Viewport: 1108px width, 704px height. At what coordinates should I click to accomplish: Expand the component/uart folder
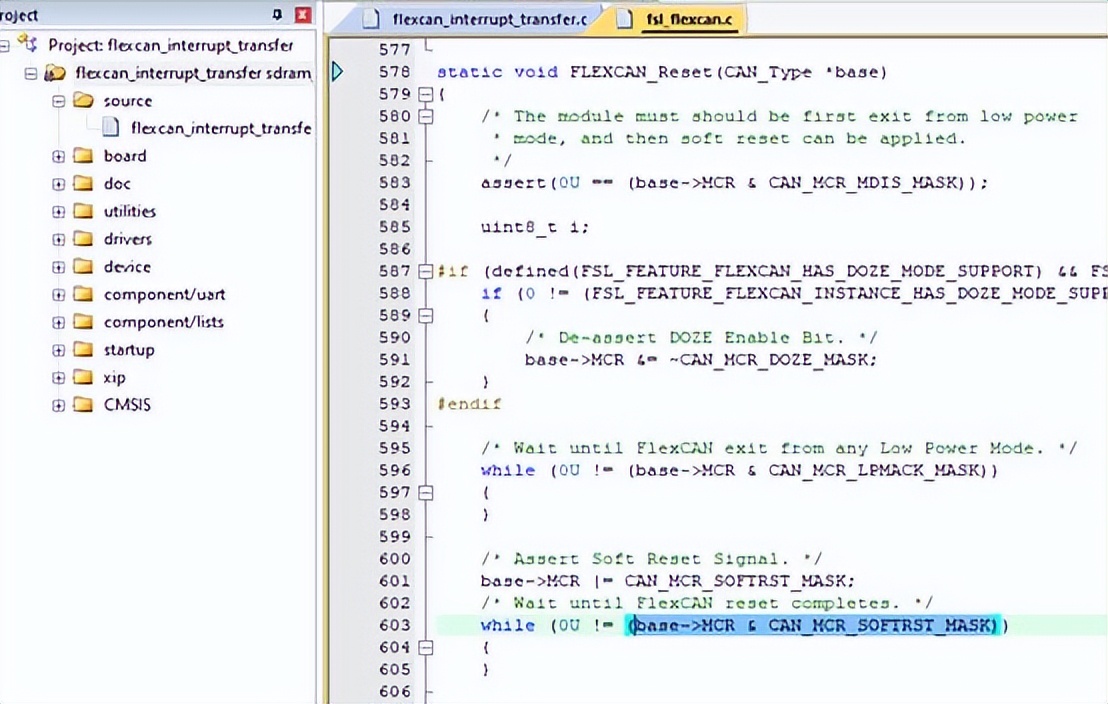(x=59, y=295)
